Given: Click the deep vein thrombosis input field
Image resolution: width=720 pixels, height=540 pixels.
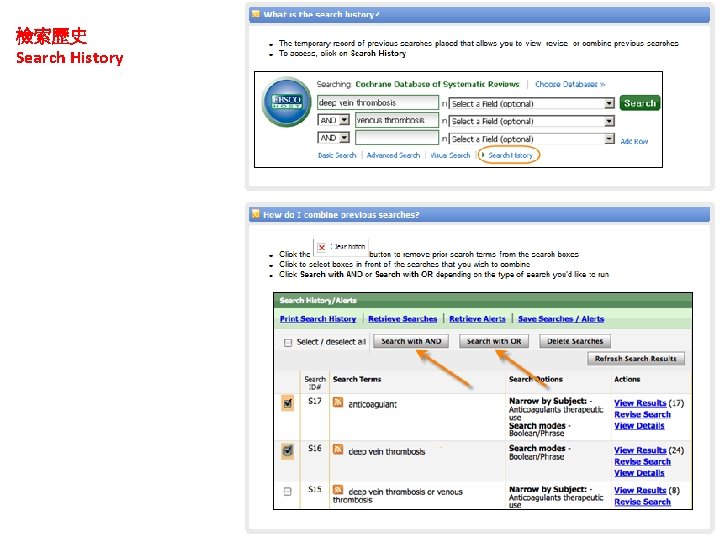Looking at the screenshot, I should 378,103.
